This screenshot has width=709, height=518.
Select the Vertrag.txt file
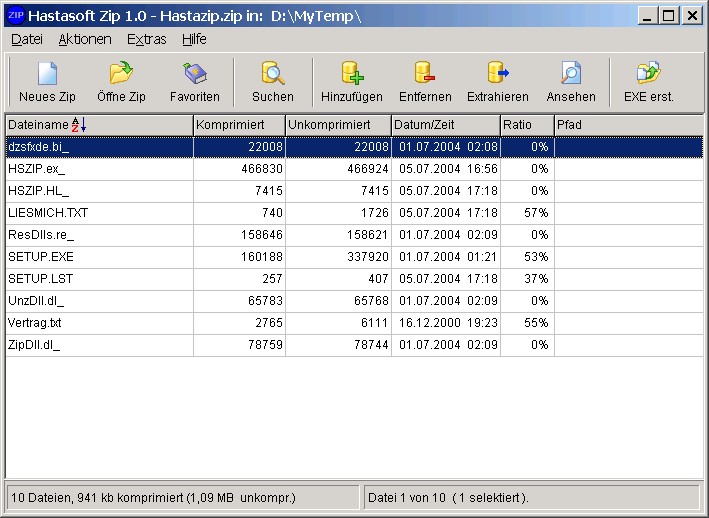34,323
